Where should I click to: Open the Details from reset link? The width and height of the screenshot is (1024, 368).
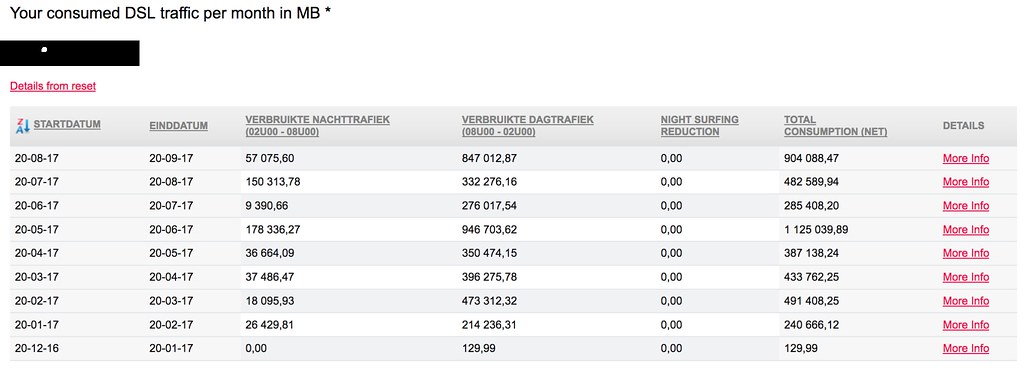pyautogui.click(x=53, y=86)
